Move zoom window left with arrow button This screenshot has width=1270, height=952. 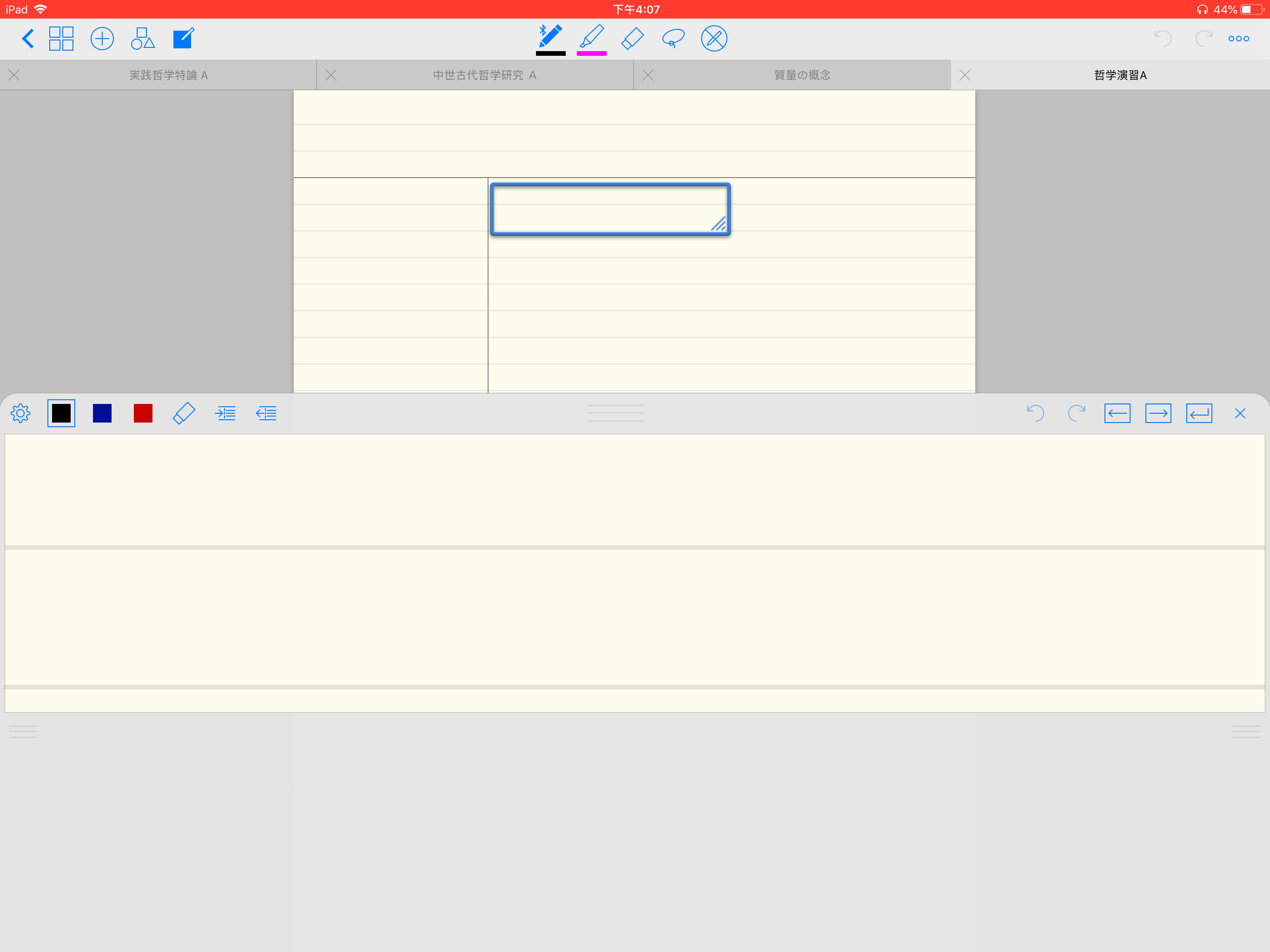click(1117, 413)
